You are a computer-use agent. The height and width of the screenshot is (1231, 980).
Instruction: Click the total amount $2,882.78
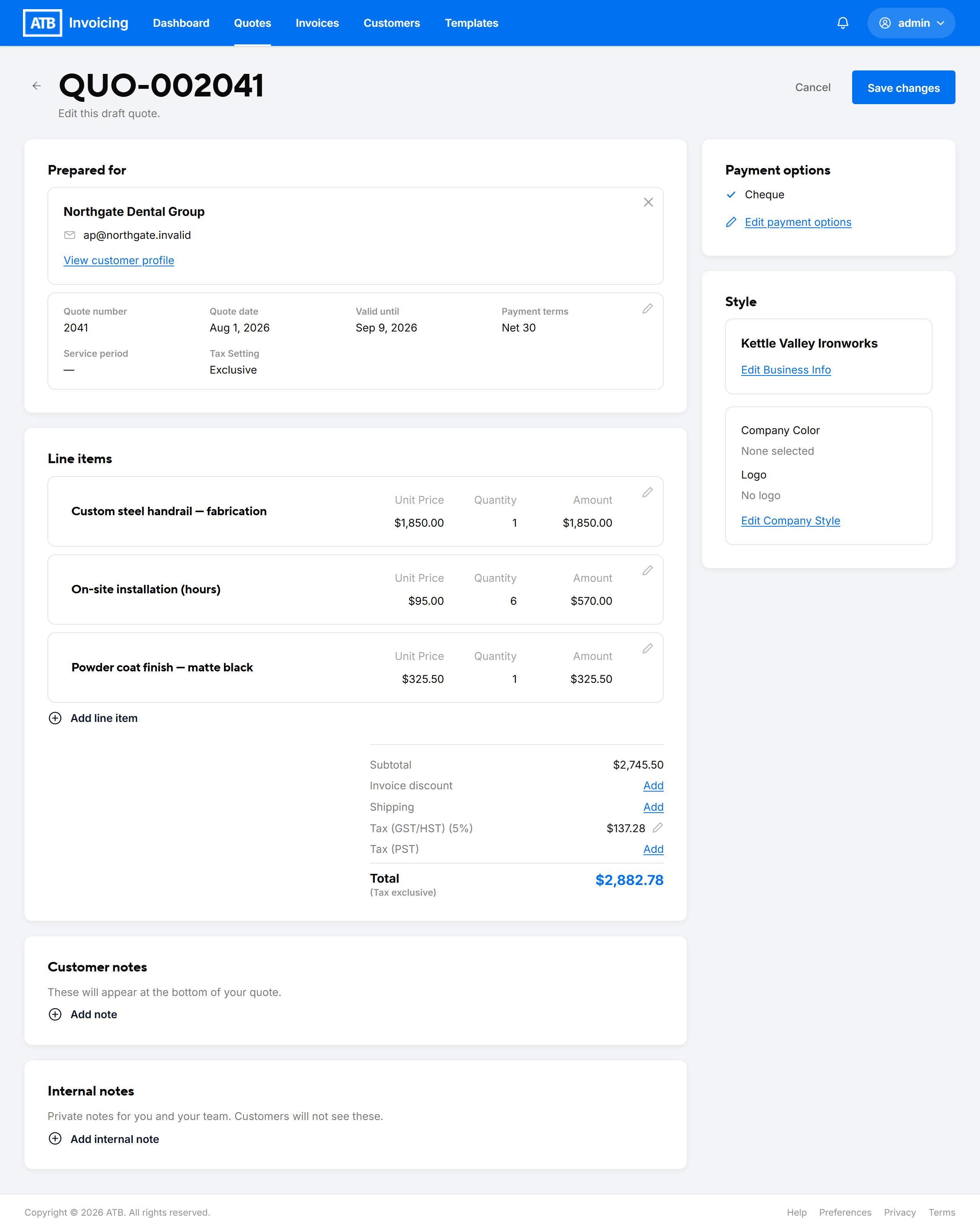coord(629,880)
